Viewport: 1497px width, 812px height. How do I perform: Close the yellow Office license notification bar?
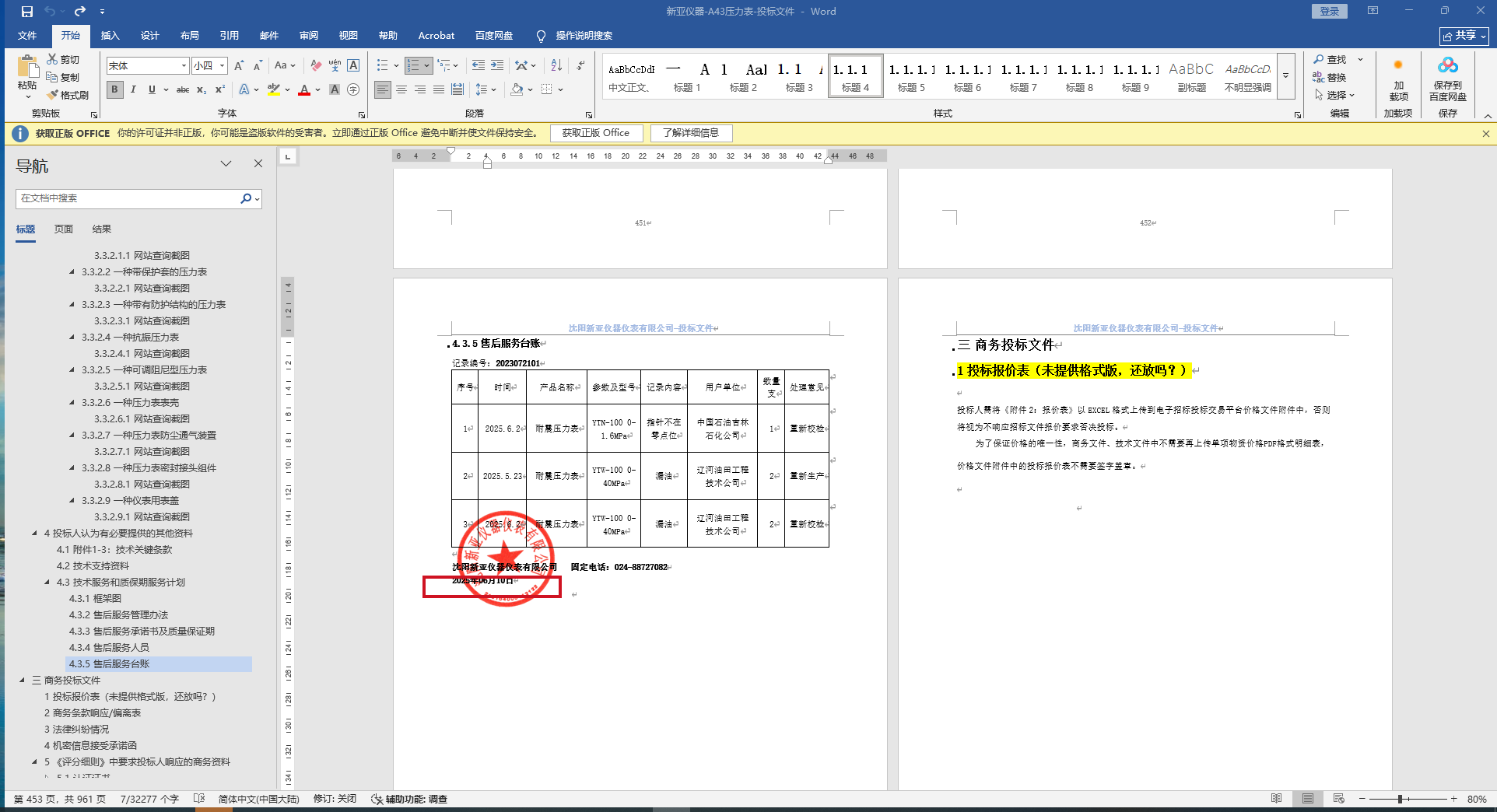pyautogui.click(x=1486, y=134)
